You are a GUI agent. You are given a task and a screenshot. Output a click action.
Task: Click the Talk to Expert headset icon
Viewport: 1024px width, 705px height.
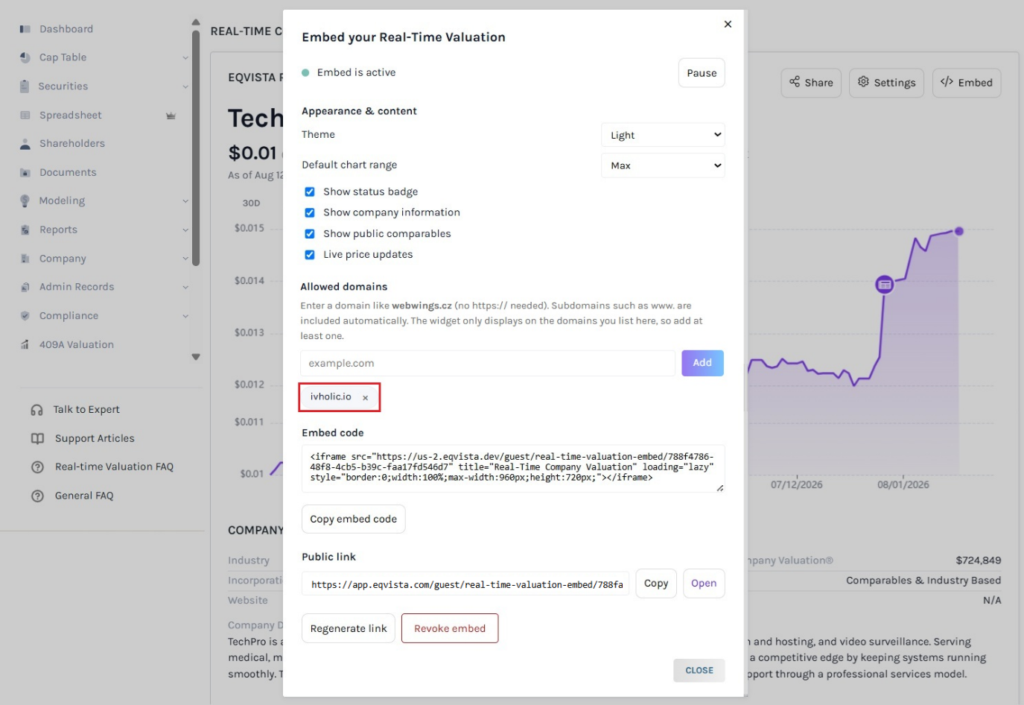pos(37,410)
